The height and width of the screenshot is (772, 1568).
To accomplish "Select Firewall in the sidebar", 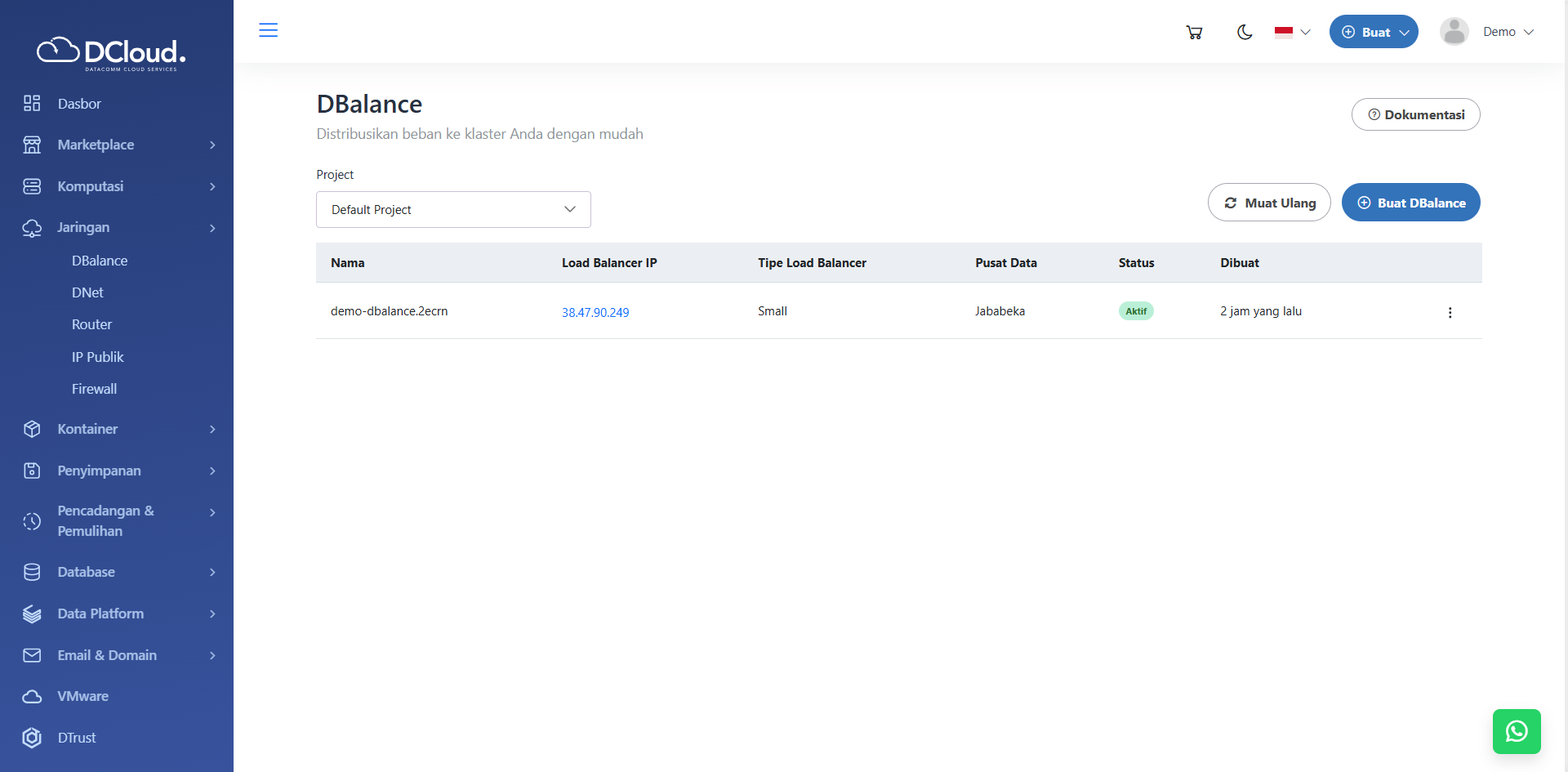I will [x=94, y=389].
